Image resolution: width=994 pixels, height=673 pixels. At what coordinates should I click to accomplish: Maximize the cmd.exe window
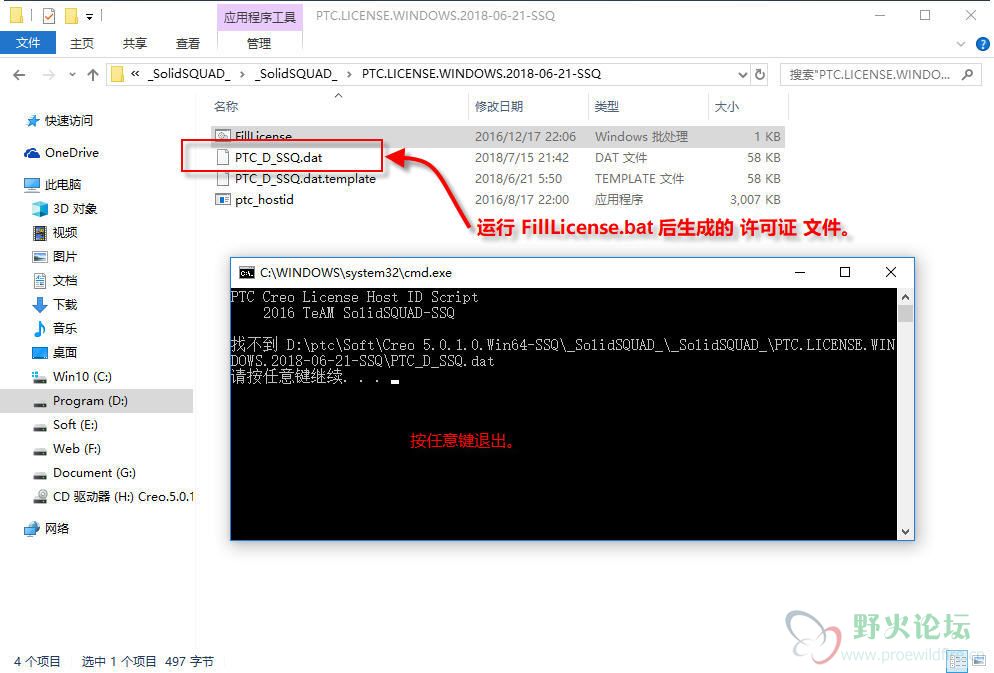tap(844, 272)
